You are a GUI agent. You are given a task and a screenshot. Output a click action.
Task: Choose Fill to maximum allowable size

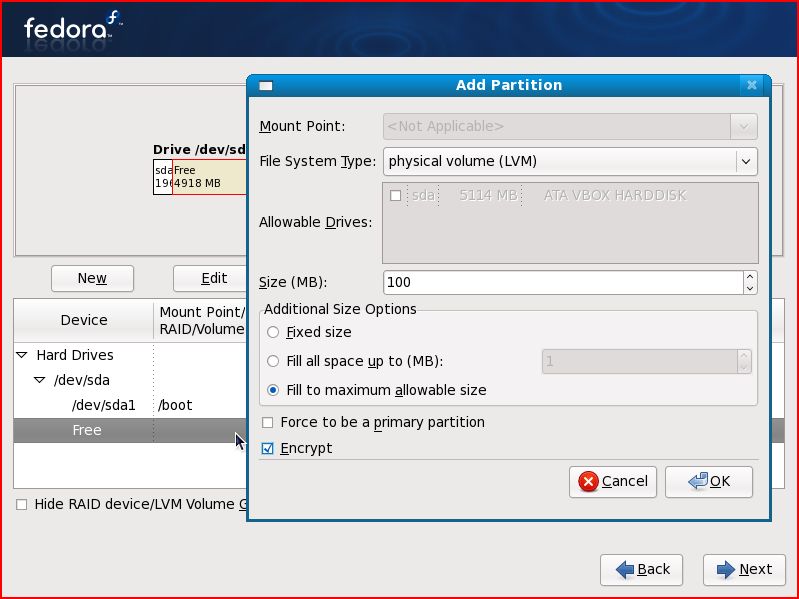(x=273, y=390)
